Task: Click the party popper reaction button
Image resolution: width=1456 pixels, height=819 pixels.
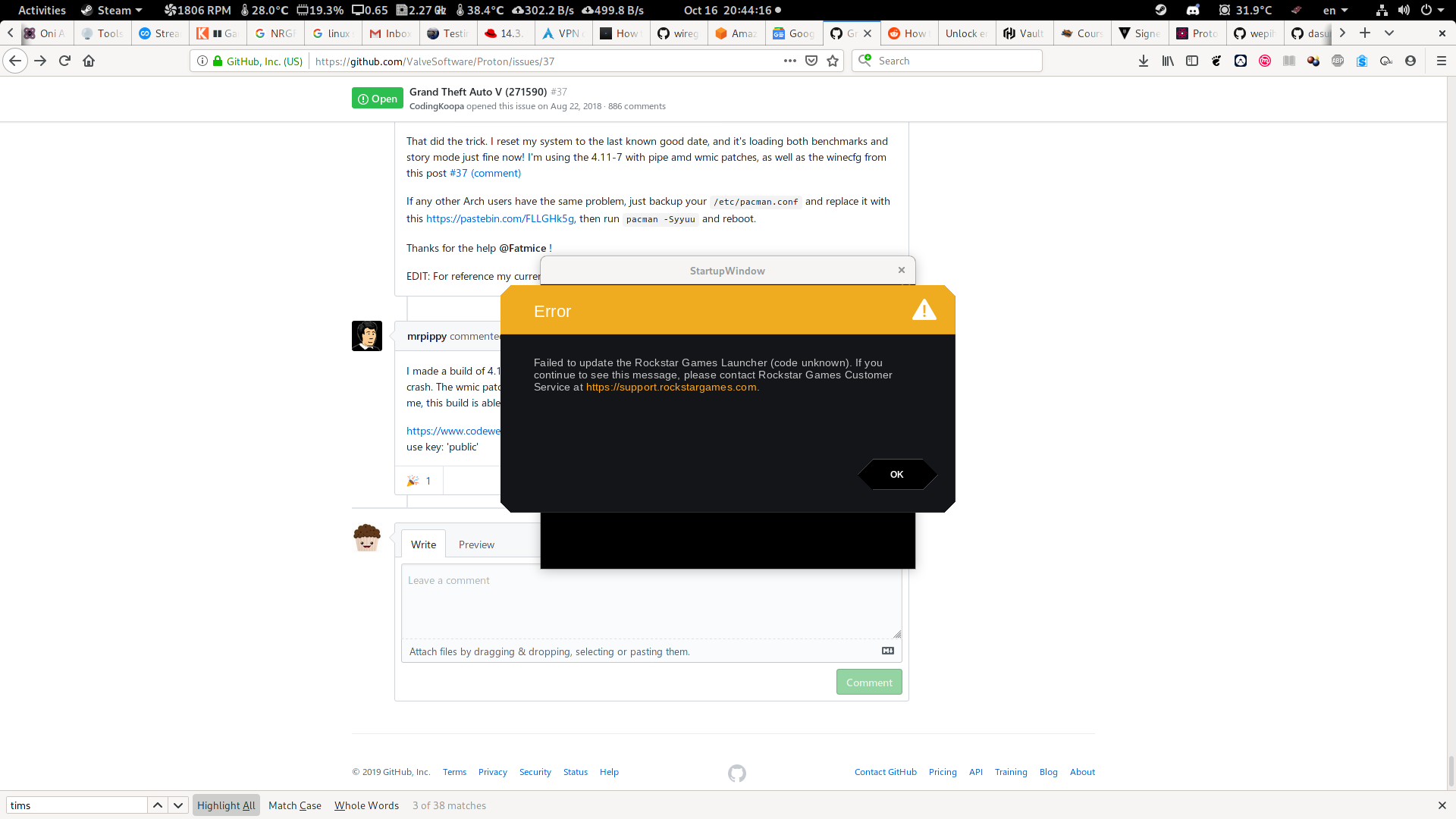Action: click(419, 481)
